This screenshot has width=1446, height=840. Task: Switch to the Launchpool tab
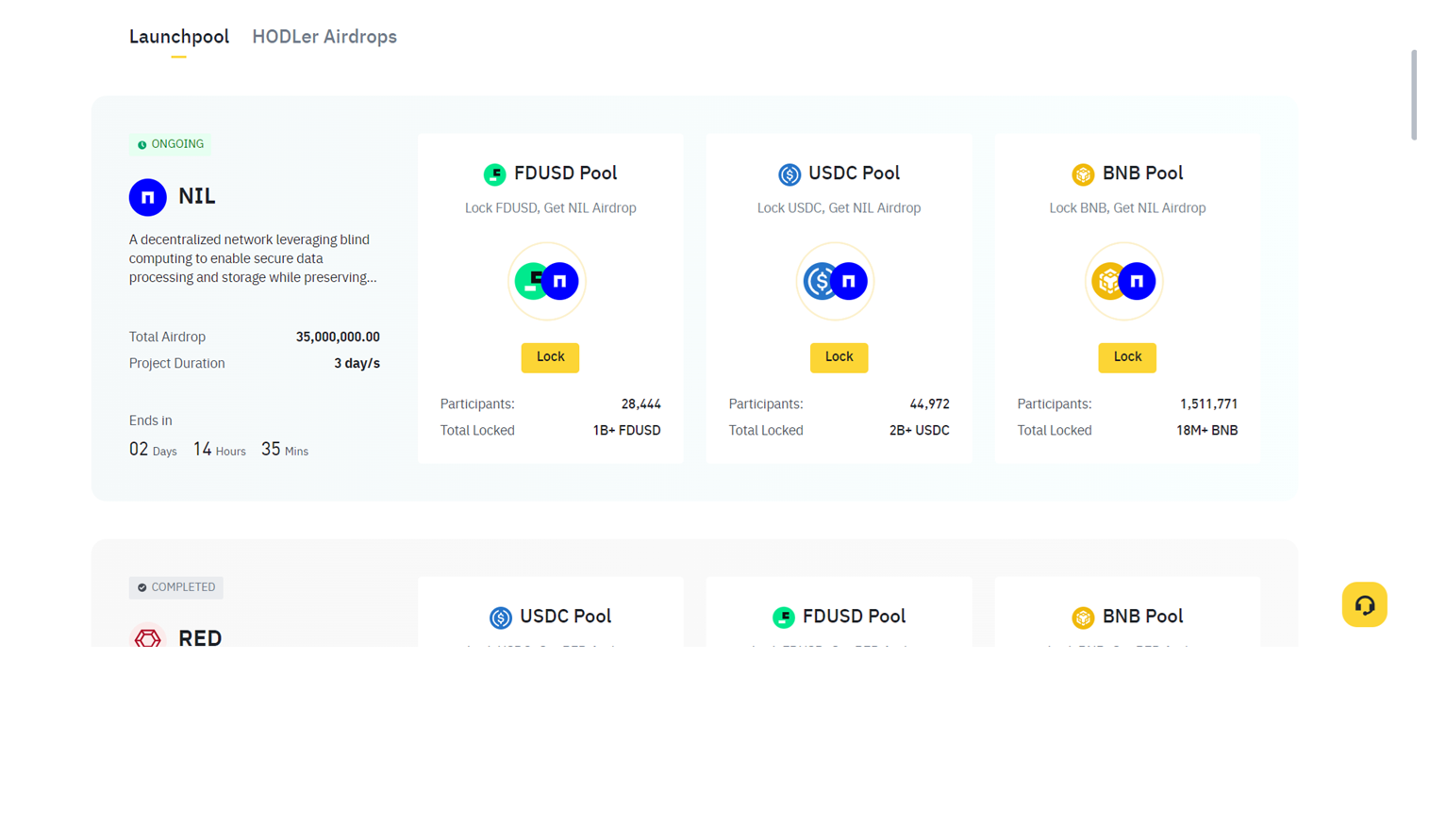tap(179, 37)
